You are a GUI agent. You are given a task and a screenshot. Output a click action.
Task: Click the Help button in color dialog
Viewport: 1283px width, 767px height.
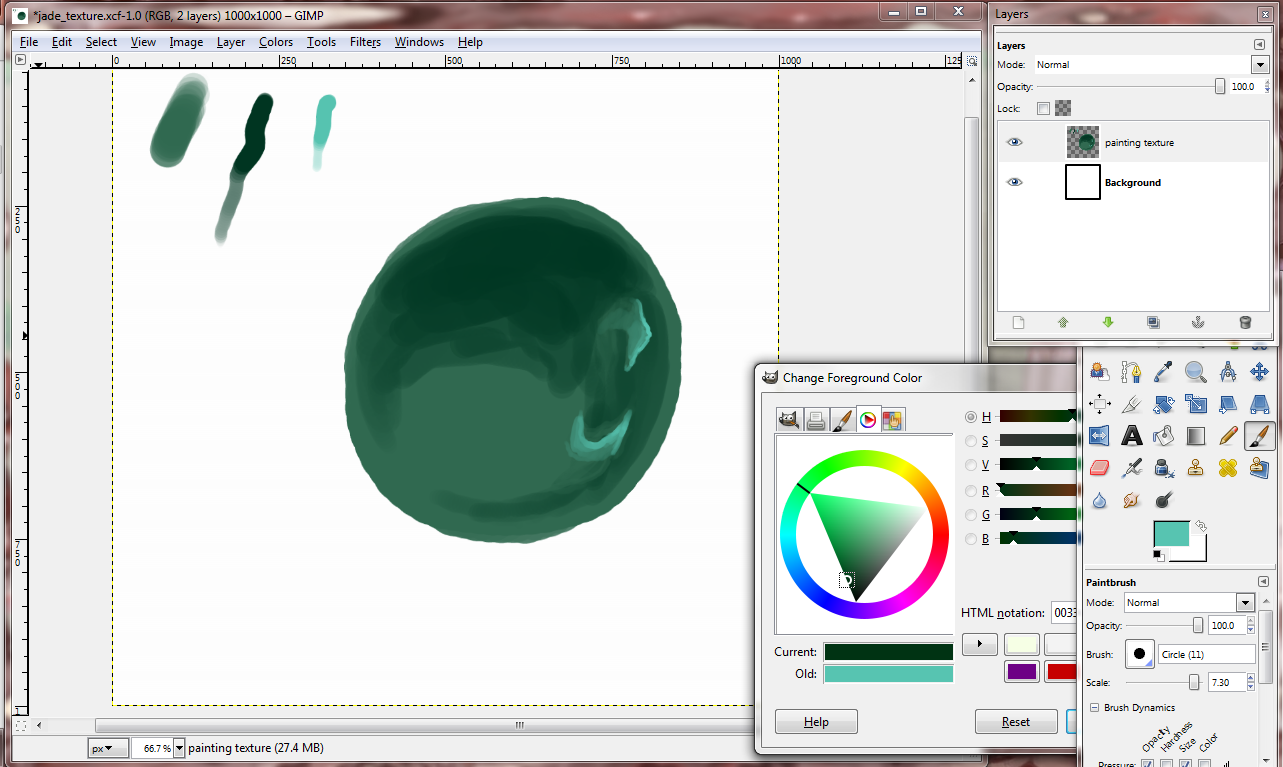click(816, 722)
